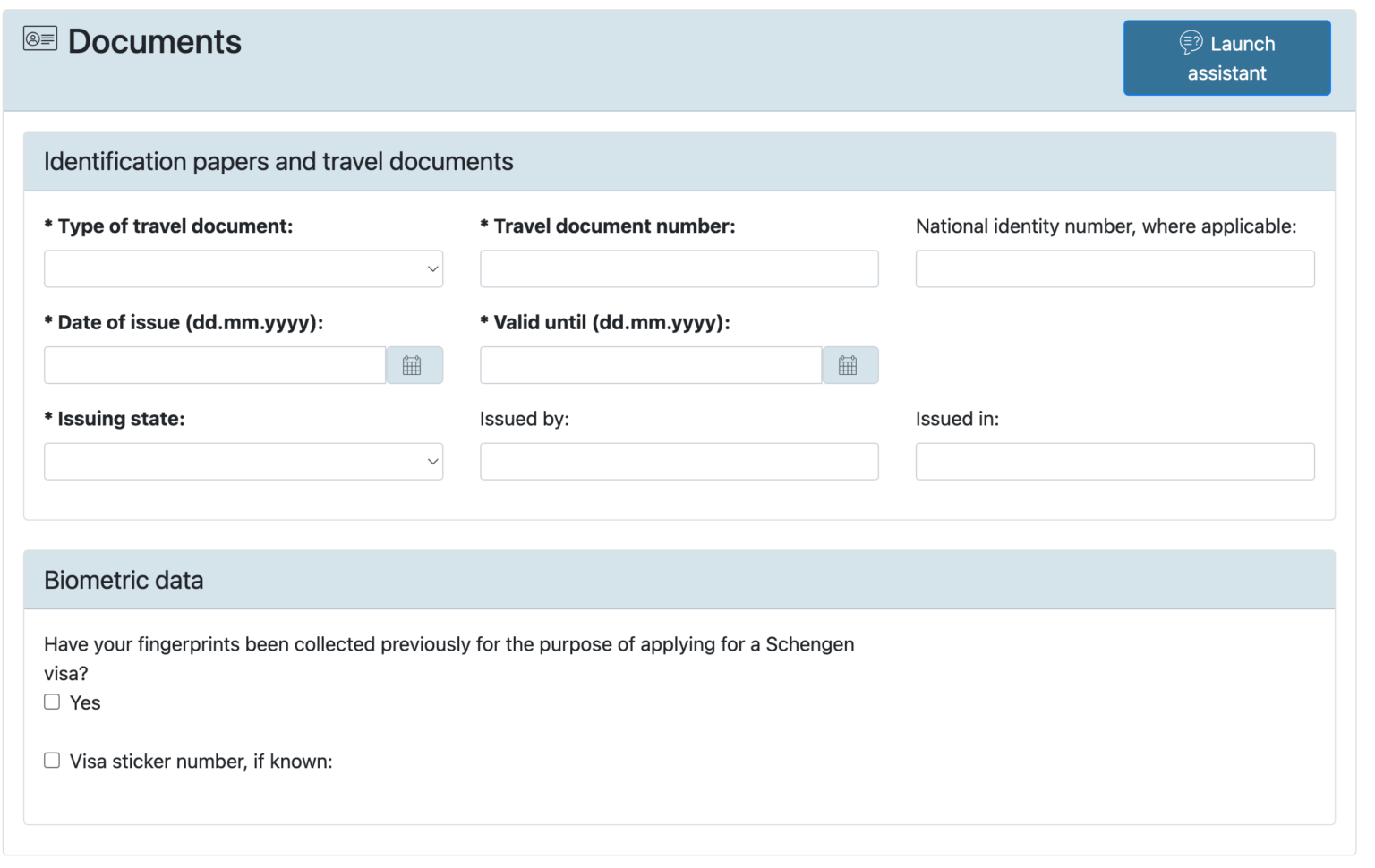Check Yes for previously collected fingerprints
Screen dimensions: 1375x868
coord(52,702)
